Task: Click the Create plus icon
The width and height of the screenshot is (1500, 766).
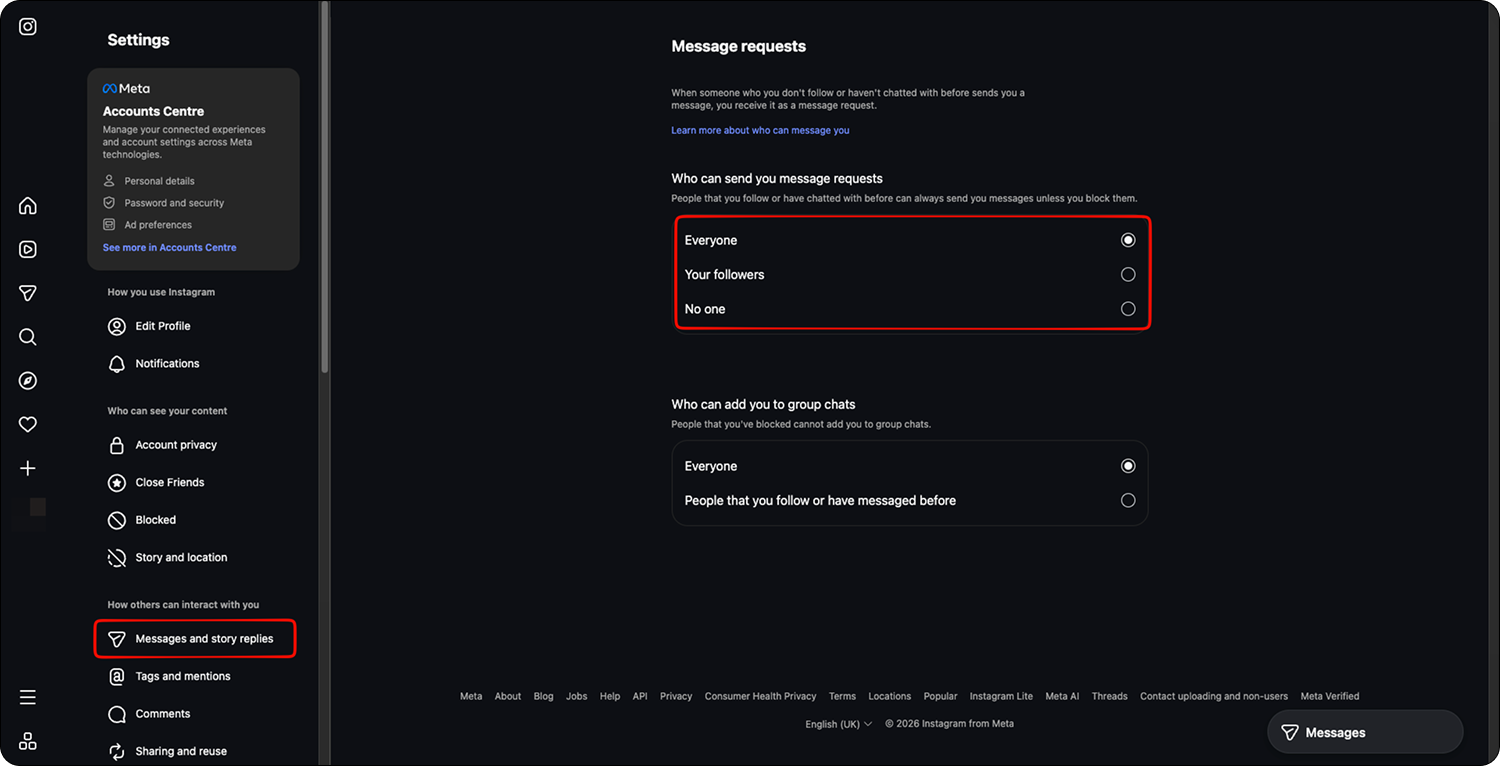Action: 28,468
